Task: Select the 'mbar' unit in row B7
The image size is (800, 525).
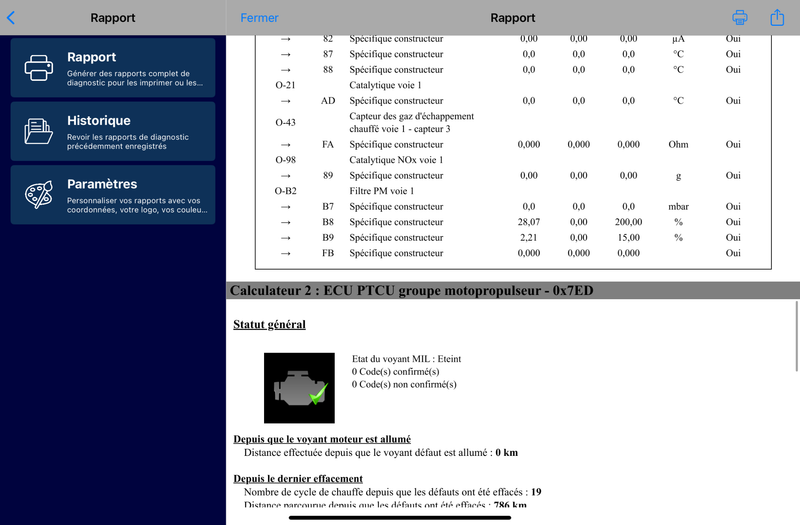Action: pos(678,207)
